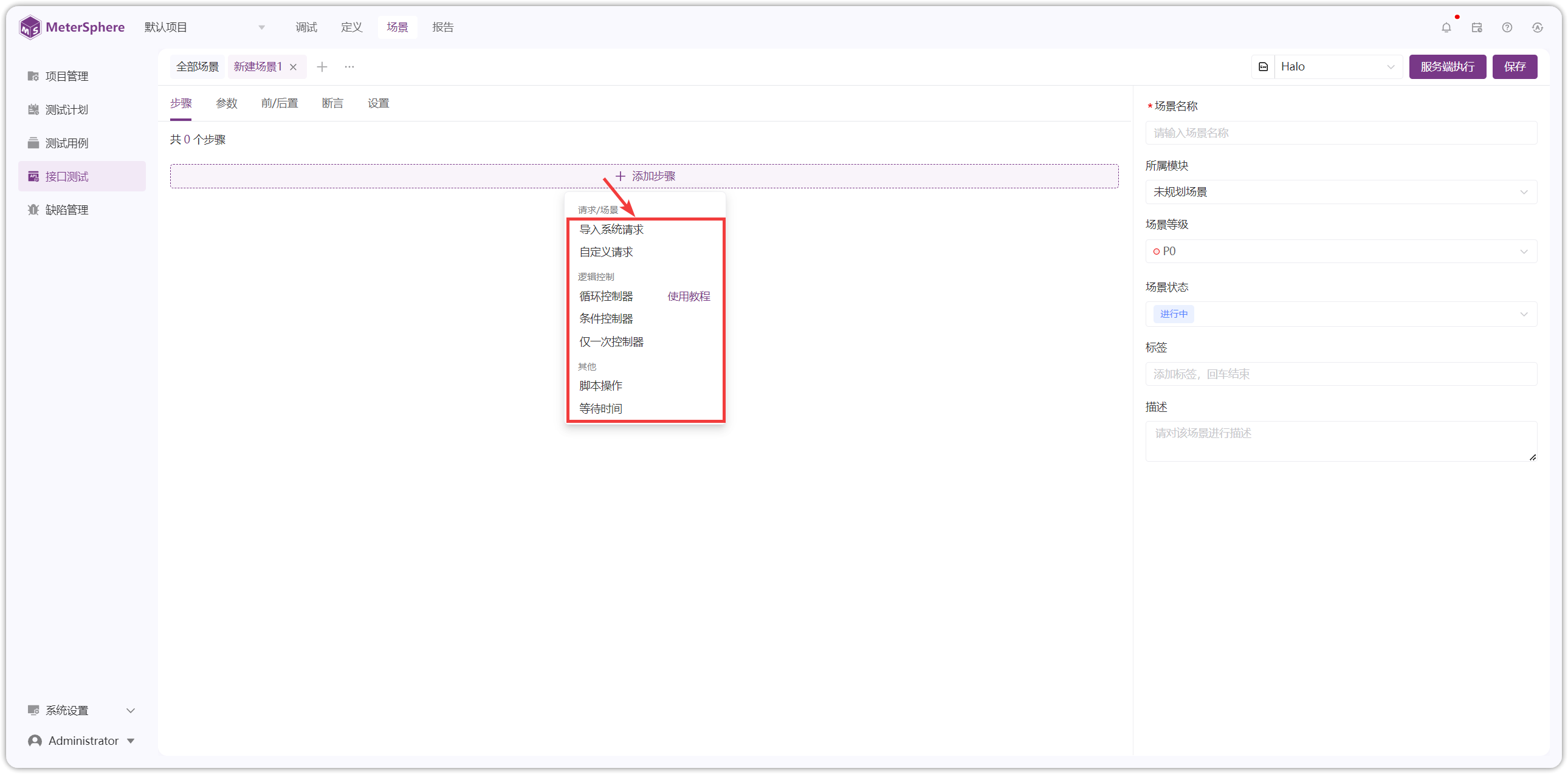Switch to the 场景 top menu

tap(397, 27)
